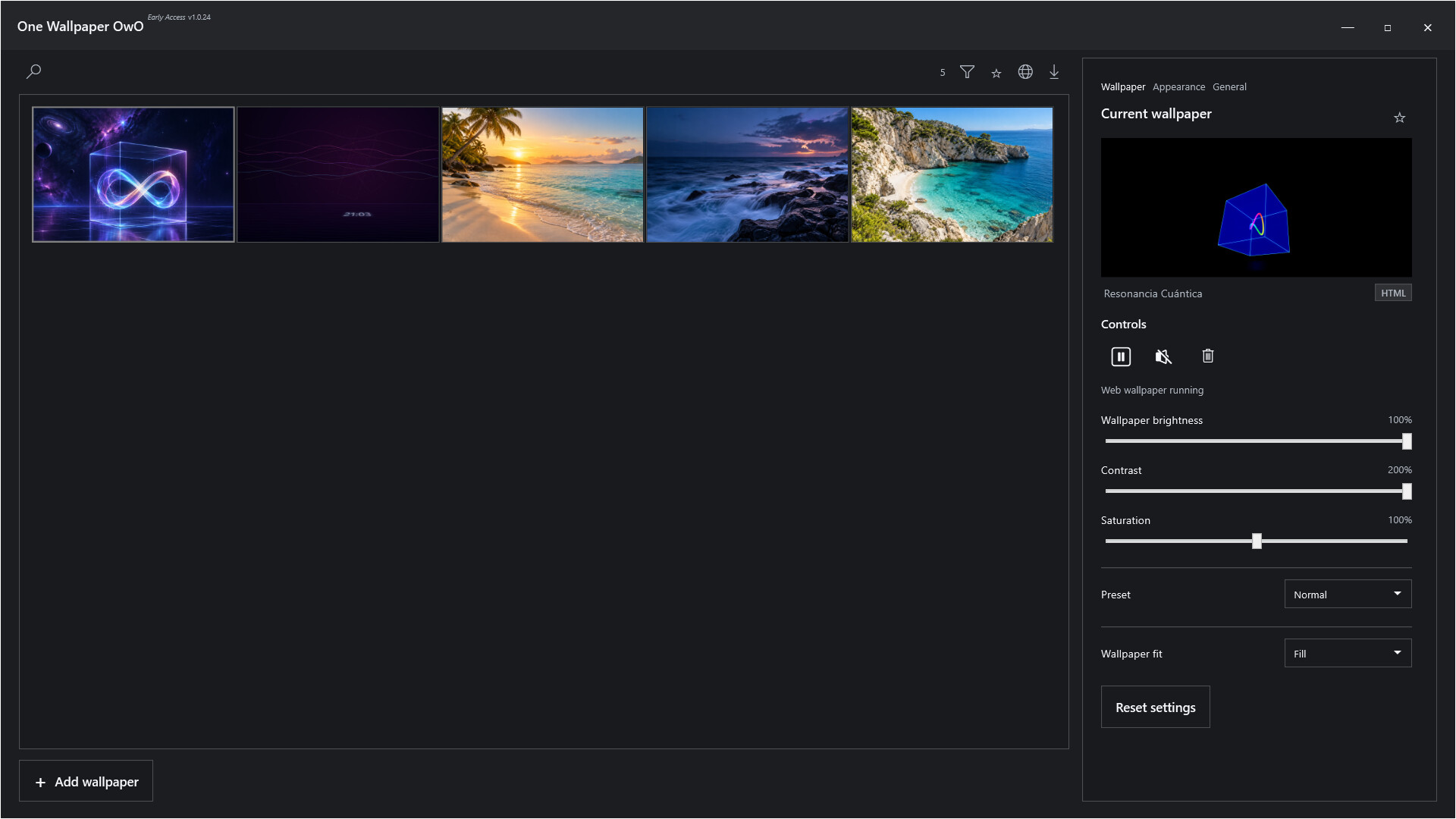
Task: Expand the Wallpaper fit Fill dropdown
Action: 1348,653
